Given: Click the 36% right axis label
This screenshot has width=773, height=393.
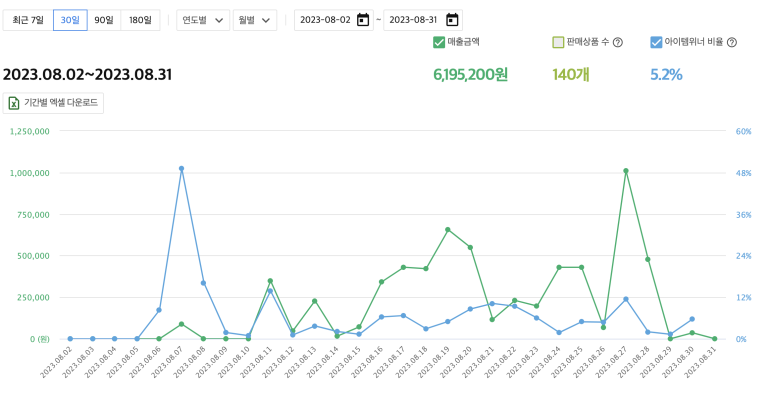Looking at the screenshot, I should click(x=743, y=214).
